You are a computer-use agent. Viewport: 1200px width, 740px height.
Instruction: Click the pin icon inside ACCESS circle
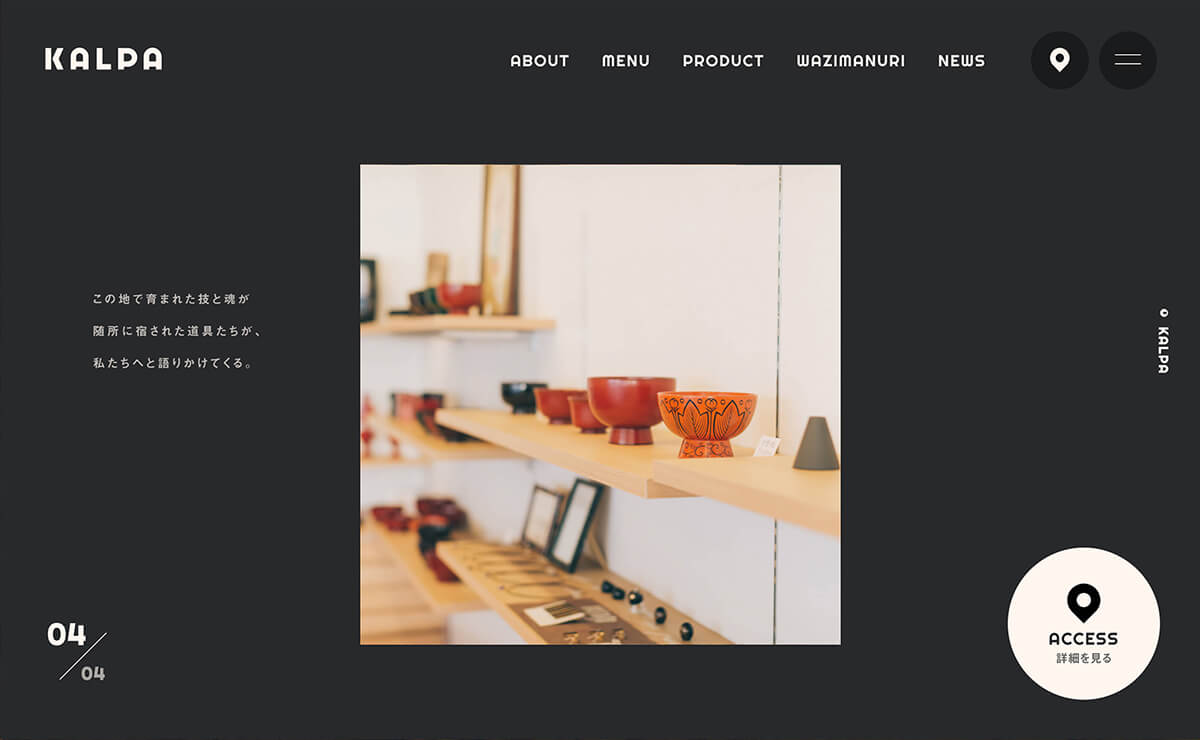pos(1083,603)
